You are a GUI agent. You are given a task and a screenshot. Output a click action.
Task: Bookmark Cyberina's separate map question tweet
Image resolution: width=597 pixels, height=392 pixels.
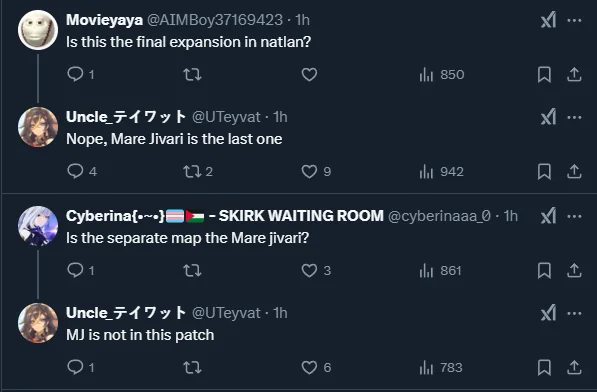coord(544,271)
